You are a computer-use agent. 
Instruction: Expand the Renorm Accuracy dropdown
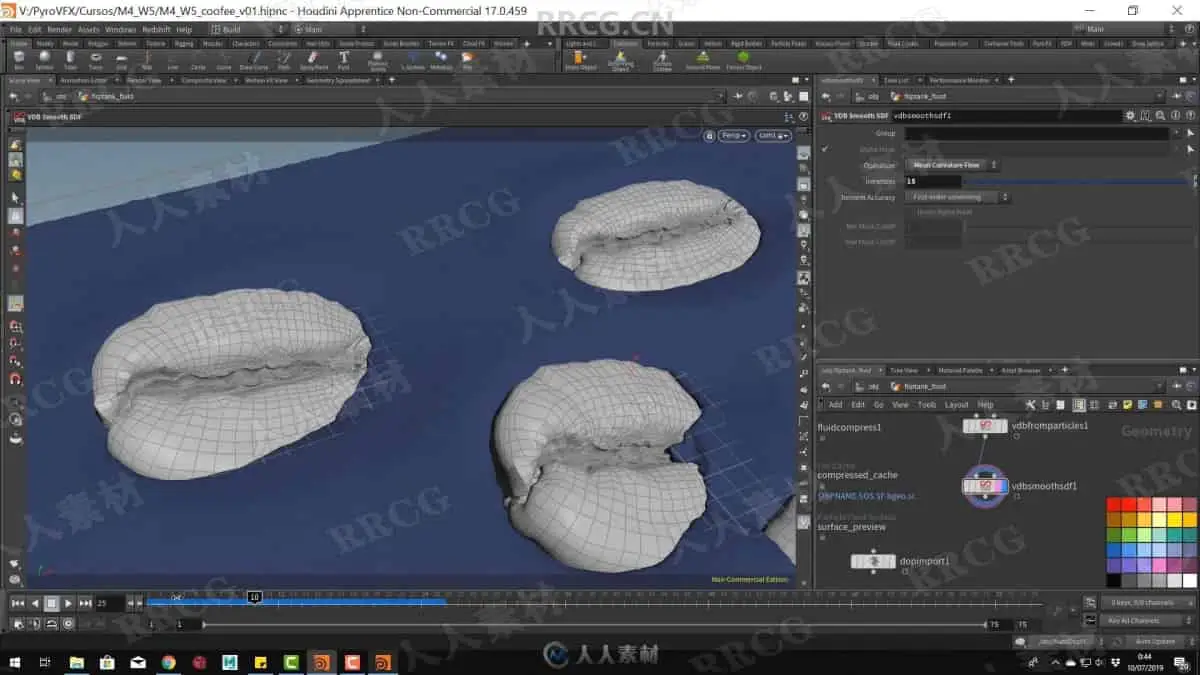[x=957, y=197]
